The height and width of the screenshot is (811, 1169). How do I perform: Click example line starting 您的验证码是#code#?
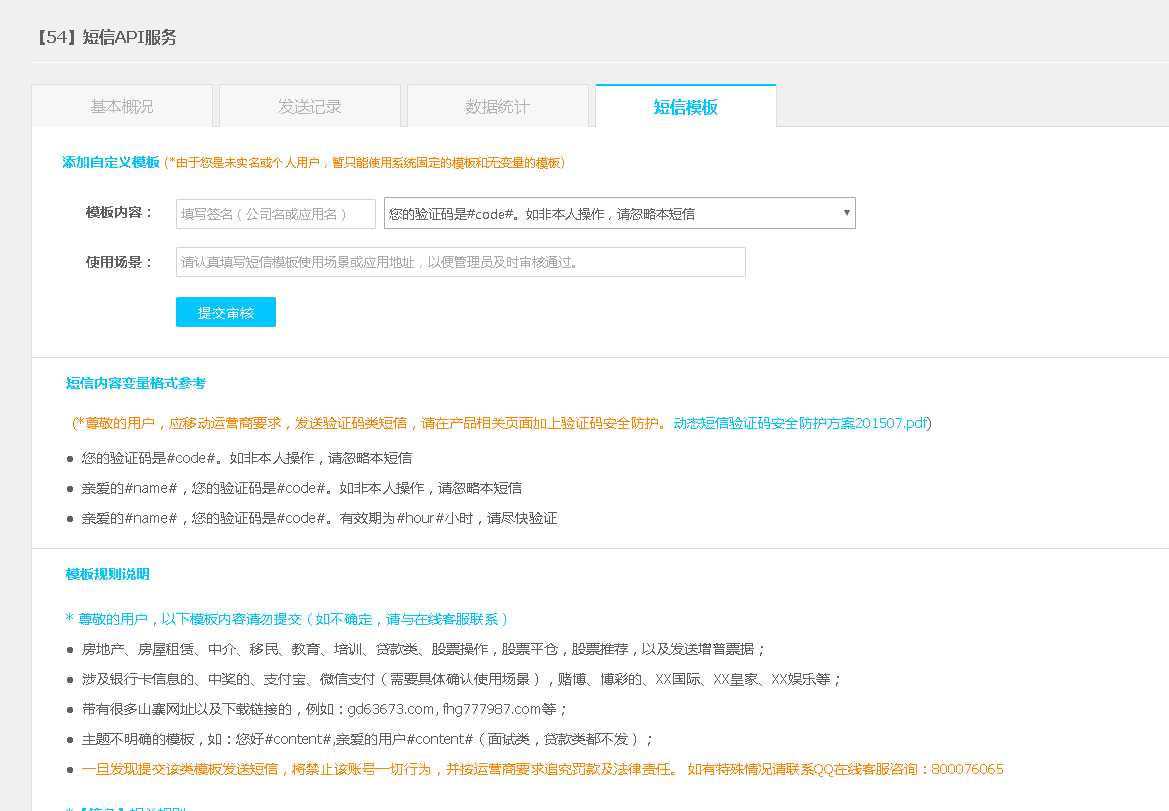(x=247, y=458)
